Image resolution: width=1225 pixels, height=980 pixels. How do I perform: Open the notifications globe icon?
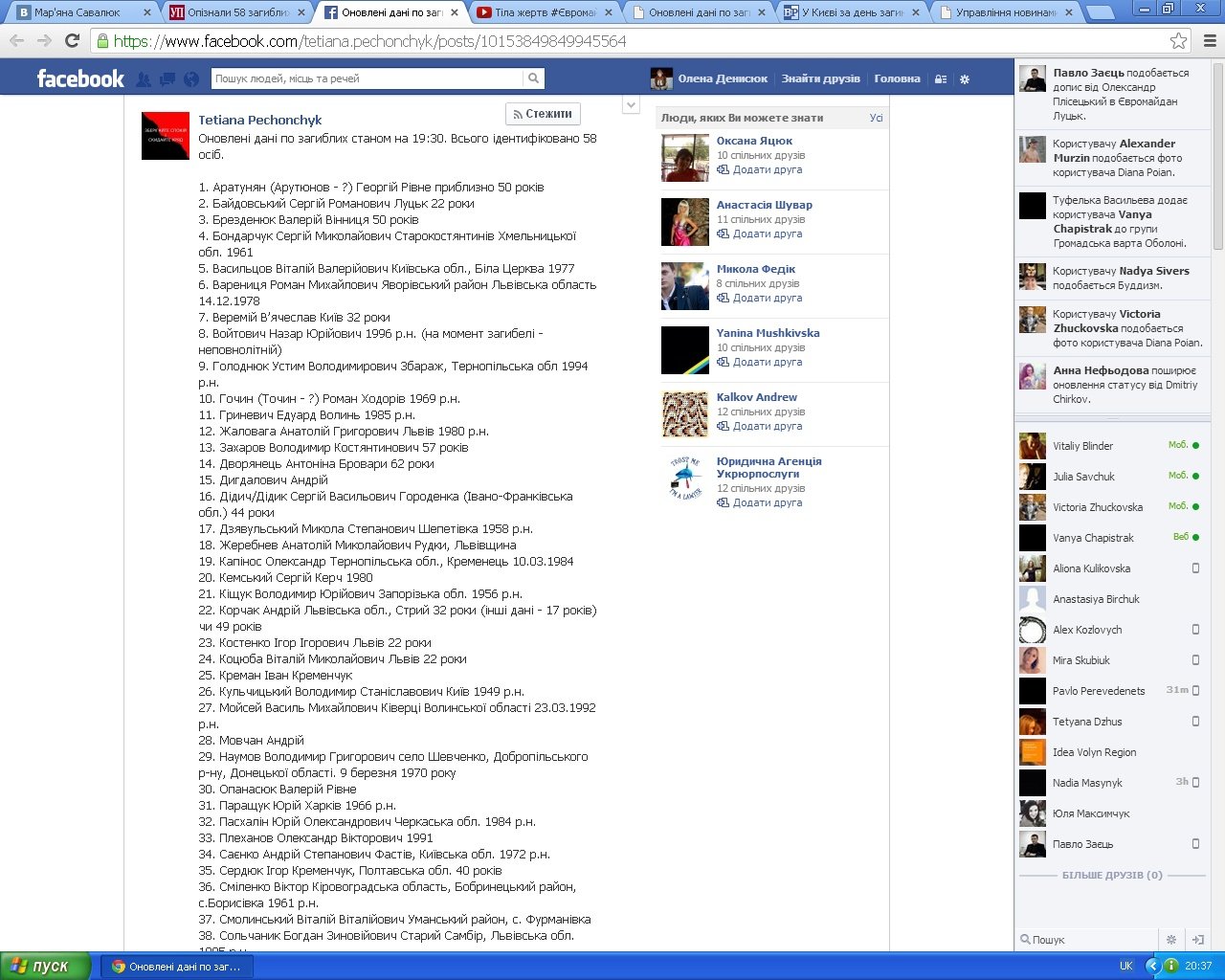click(x=191, y=79)
